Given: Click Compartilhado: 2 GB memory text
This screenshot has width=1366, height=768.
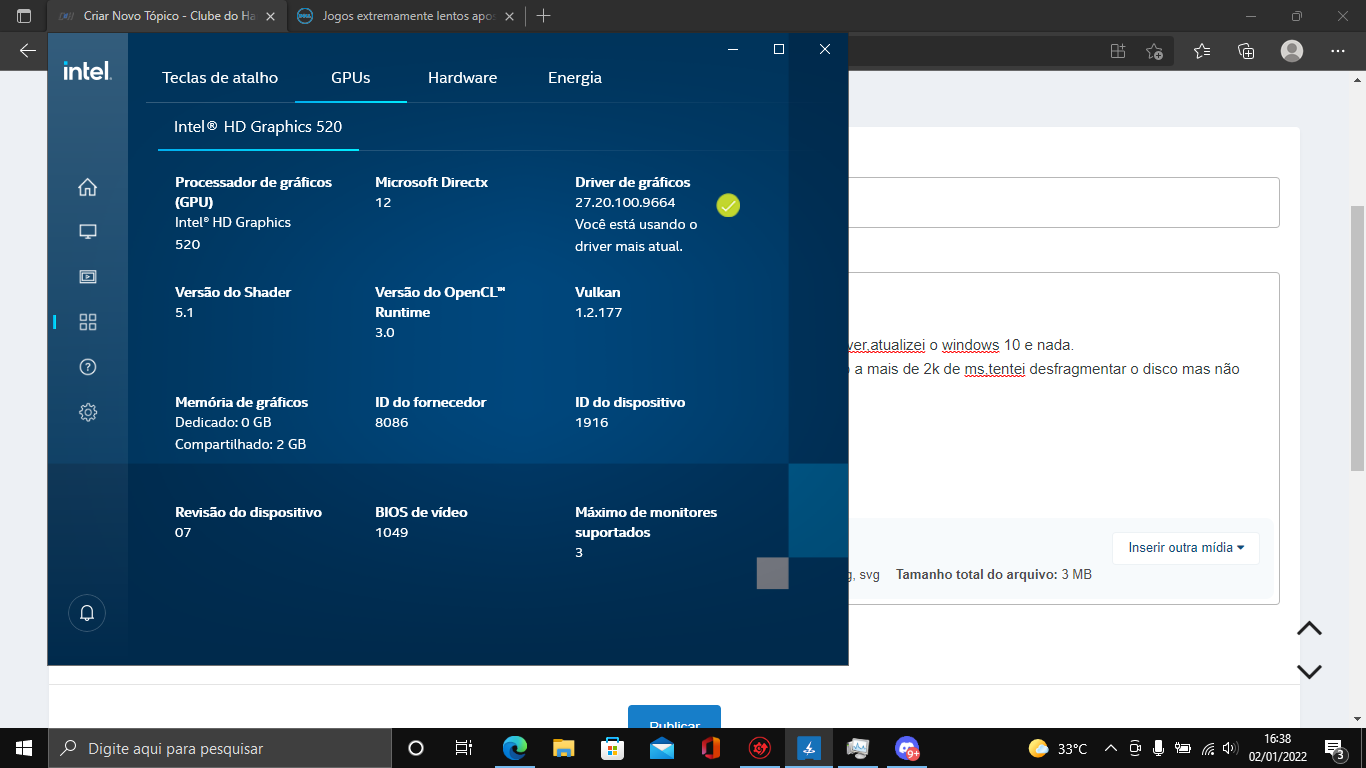Looking at the screenshot, I should click(240, 444).
